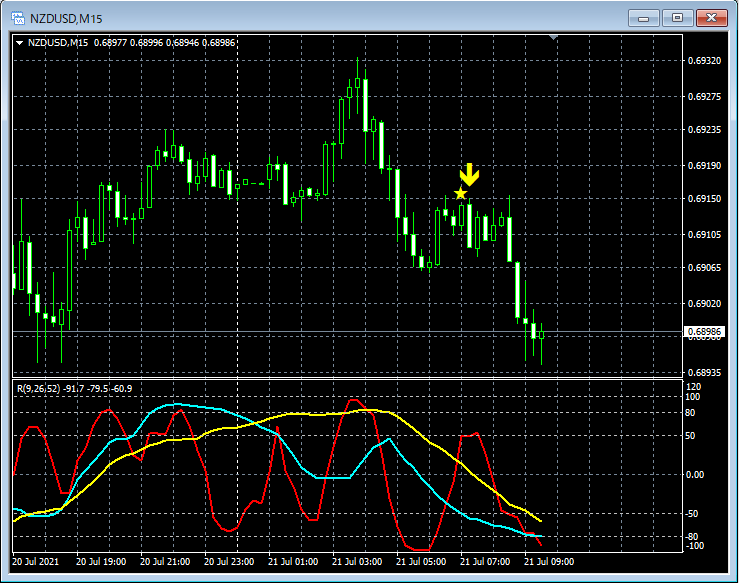740x583 pixels.
Task: Click the 20 Jul 21:00 time label
Action: pyautogui.click(x=165, y=562)
